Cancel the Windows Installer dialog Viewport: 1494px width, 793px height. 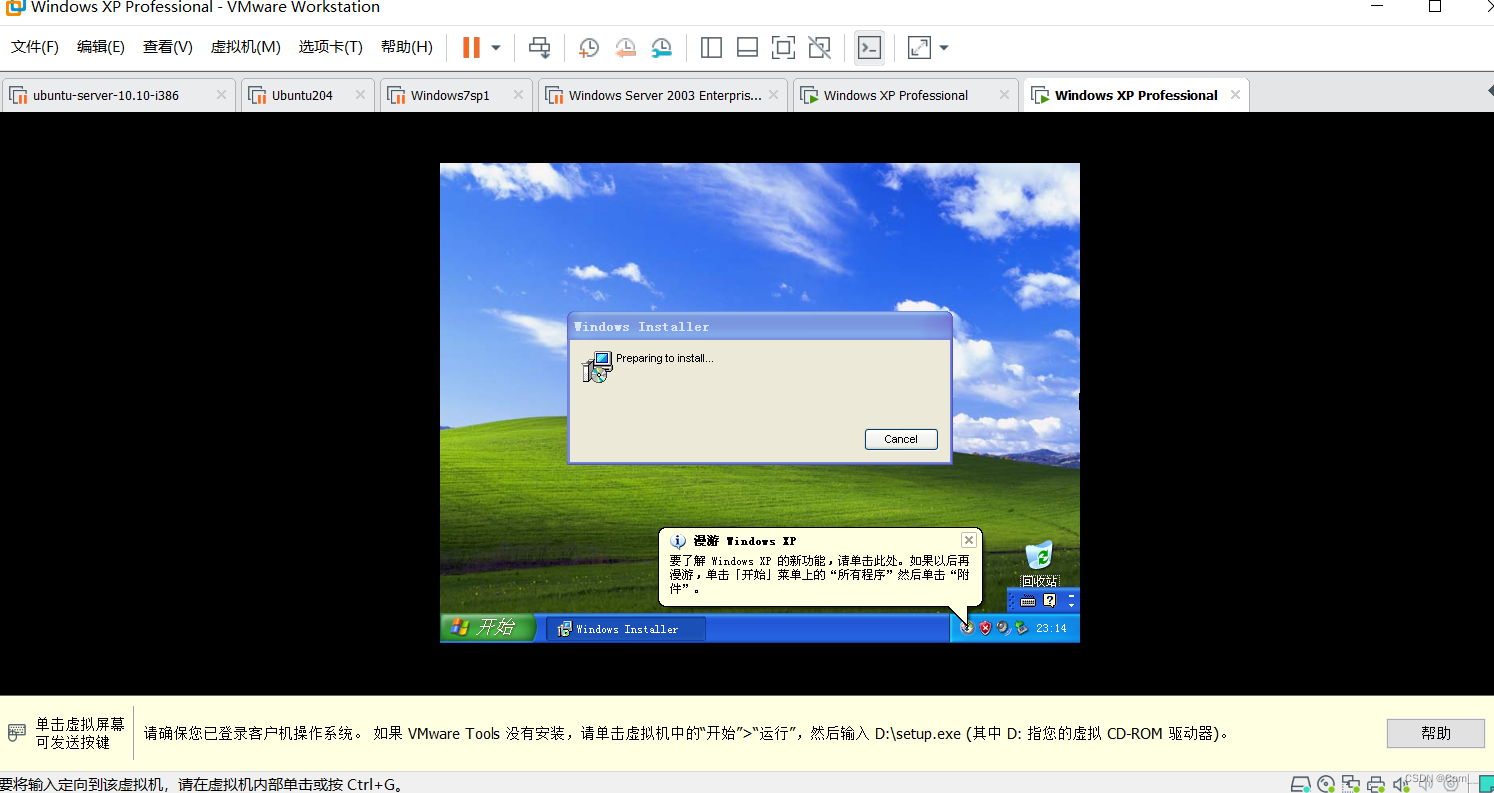(901, 439)
